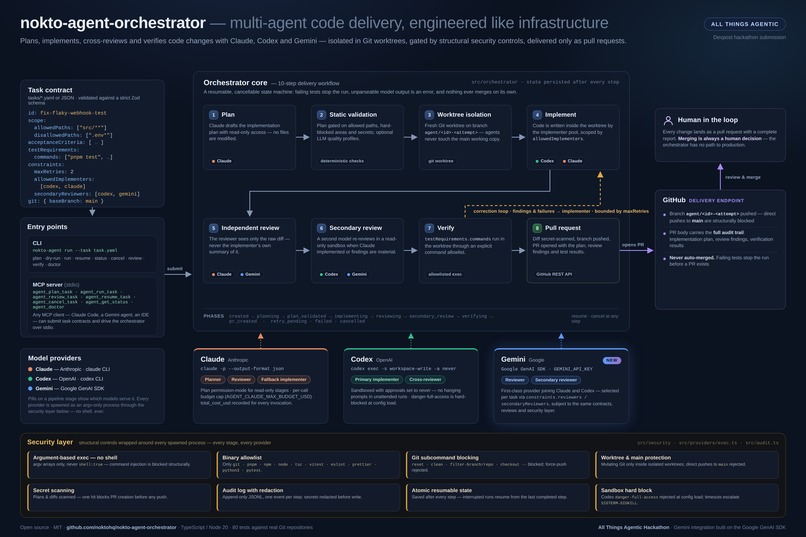Click the ALL THINGS AGENTIC badge
The height and width of the screenshot is (537, 806).
tap(744, 24)
